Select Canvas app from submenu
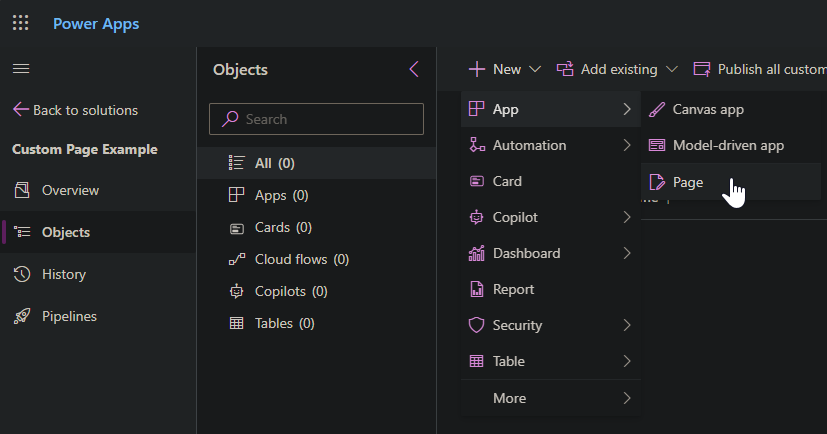 pyautogui.click(x=731, y=109)
